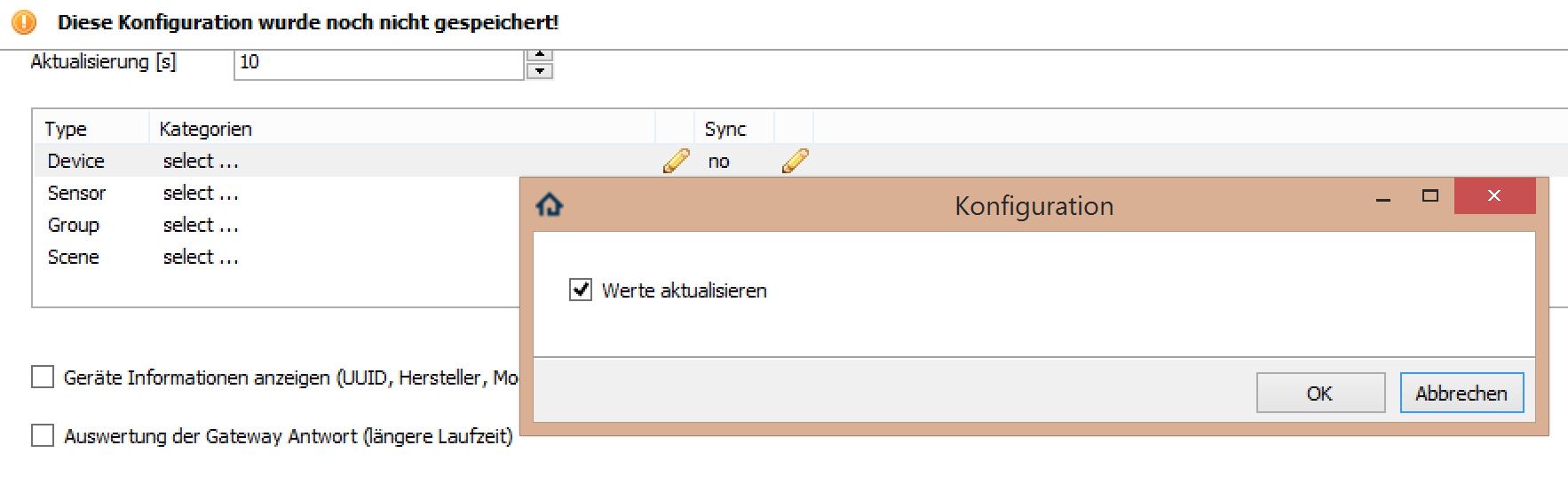The image size is (1568, 477).
Task: Maximize the Konfiguration dialog
Action: 1429,196
